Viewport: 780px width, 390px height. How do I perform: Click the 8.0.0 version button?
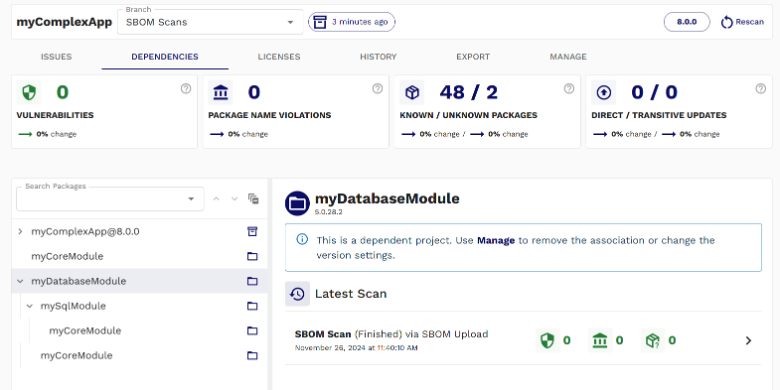coord(686,22)
